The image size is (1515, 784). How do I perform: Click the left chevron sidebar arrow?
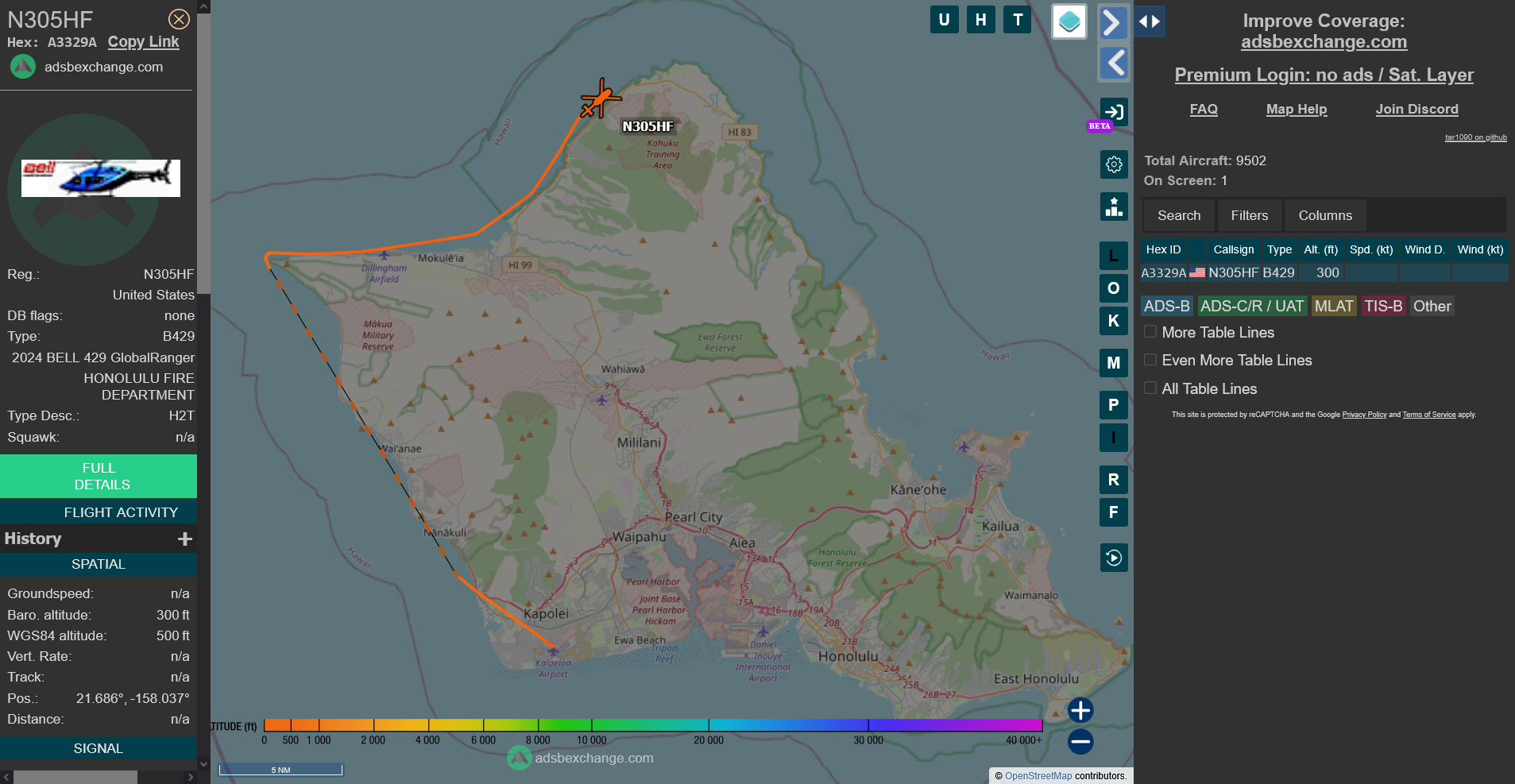(1114, 63)
